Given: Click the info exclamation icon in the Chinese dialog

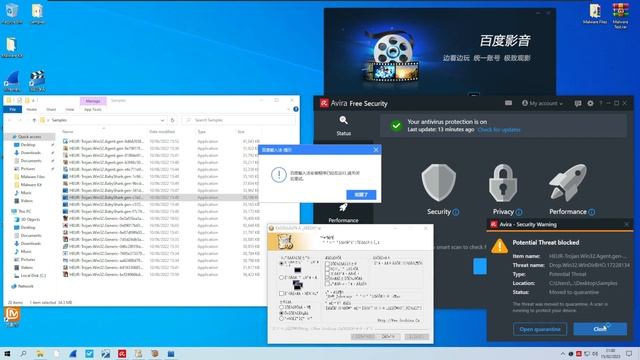Looking at the screenshot, I should (x=279, y=175).
